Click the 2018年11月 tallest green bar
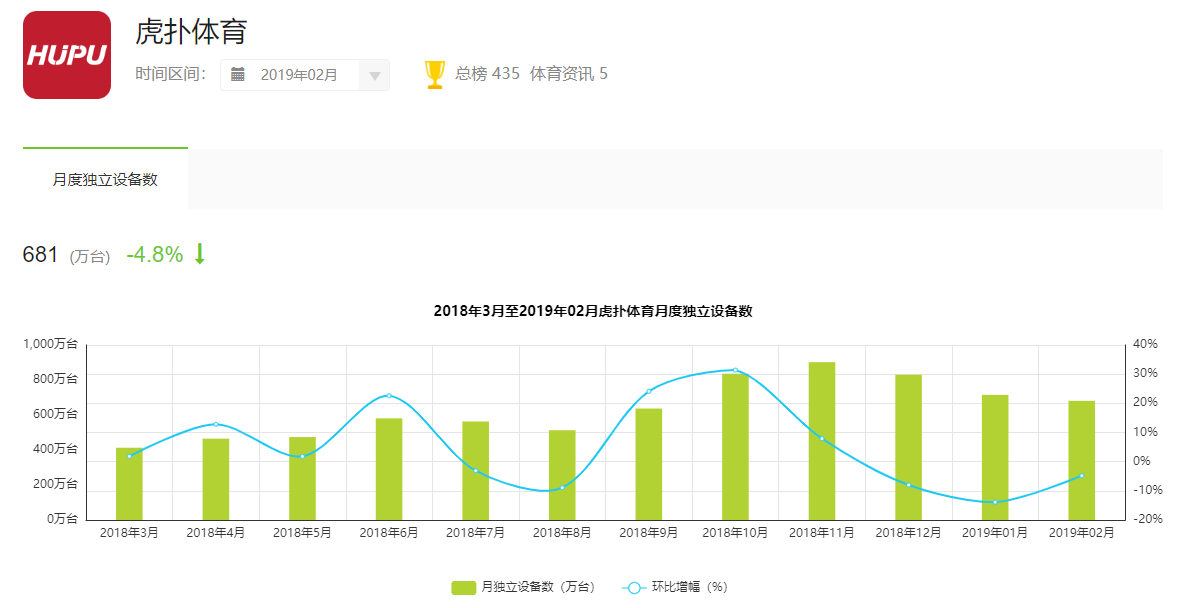1187x608 pixels. tap(822, 441)
